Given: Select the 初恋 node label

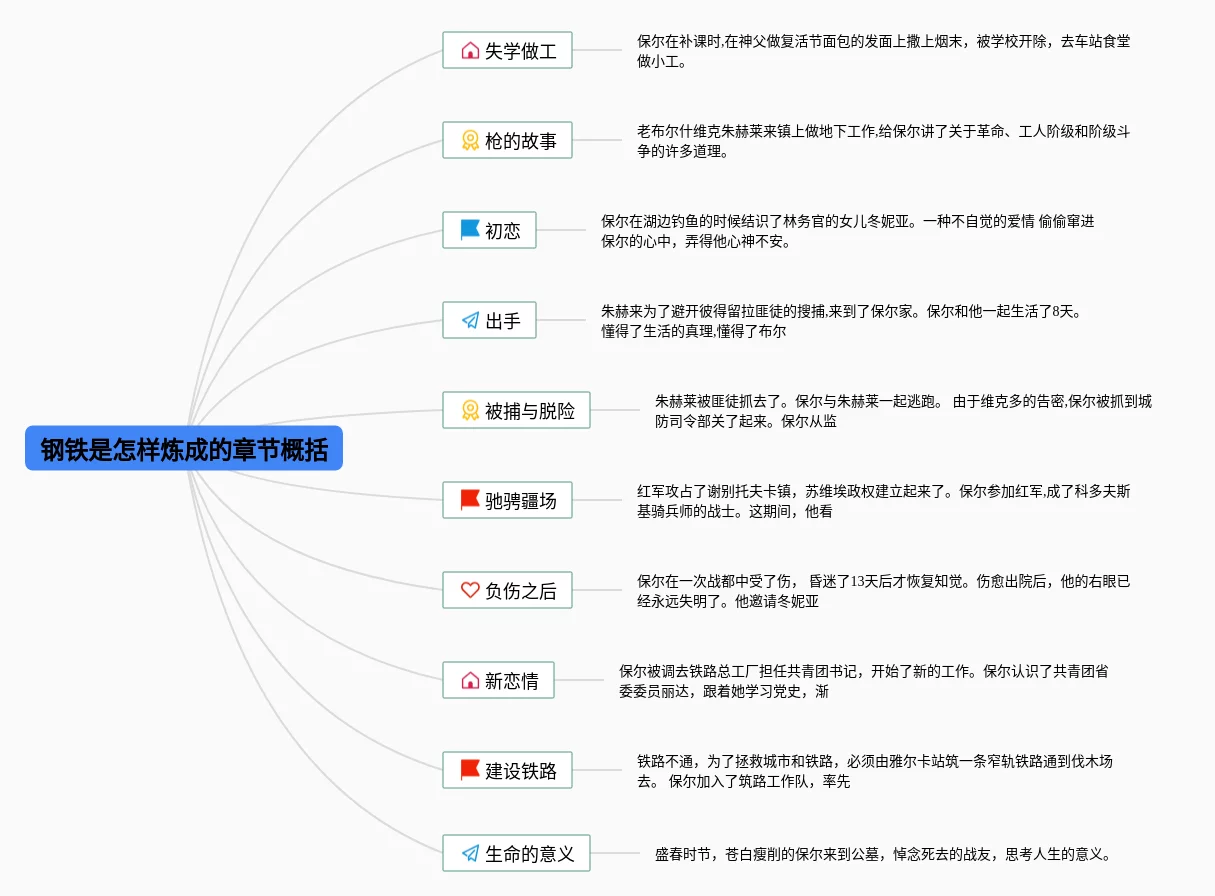Looking at the screenshot, I should pos(503,231).
